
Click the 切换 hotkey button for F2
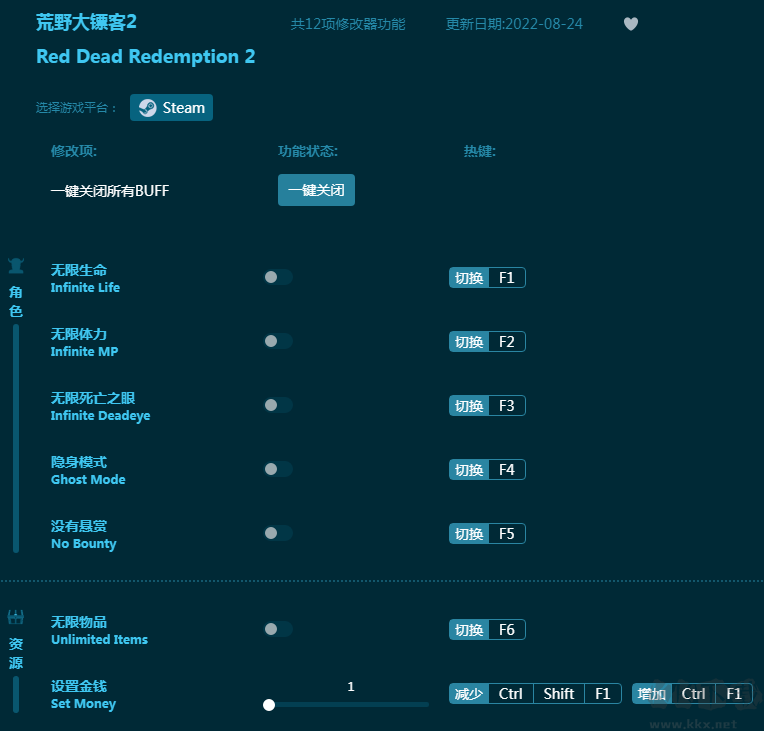click(x=469, y=342)
